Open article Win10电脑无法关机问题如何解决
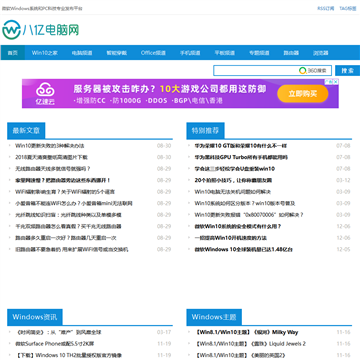Image resolution: width=360 pixels, height=360 pixels. 233,192
